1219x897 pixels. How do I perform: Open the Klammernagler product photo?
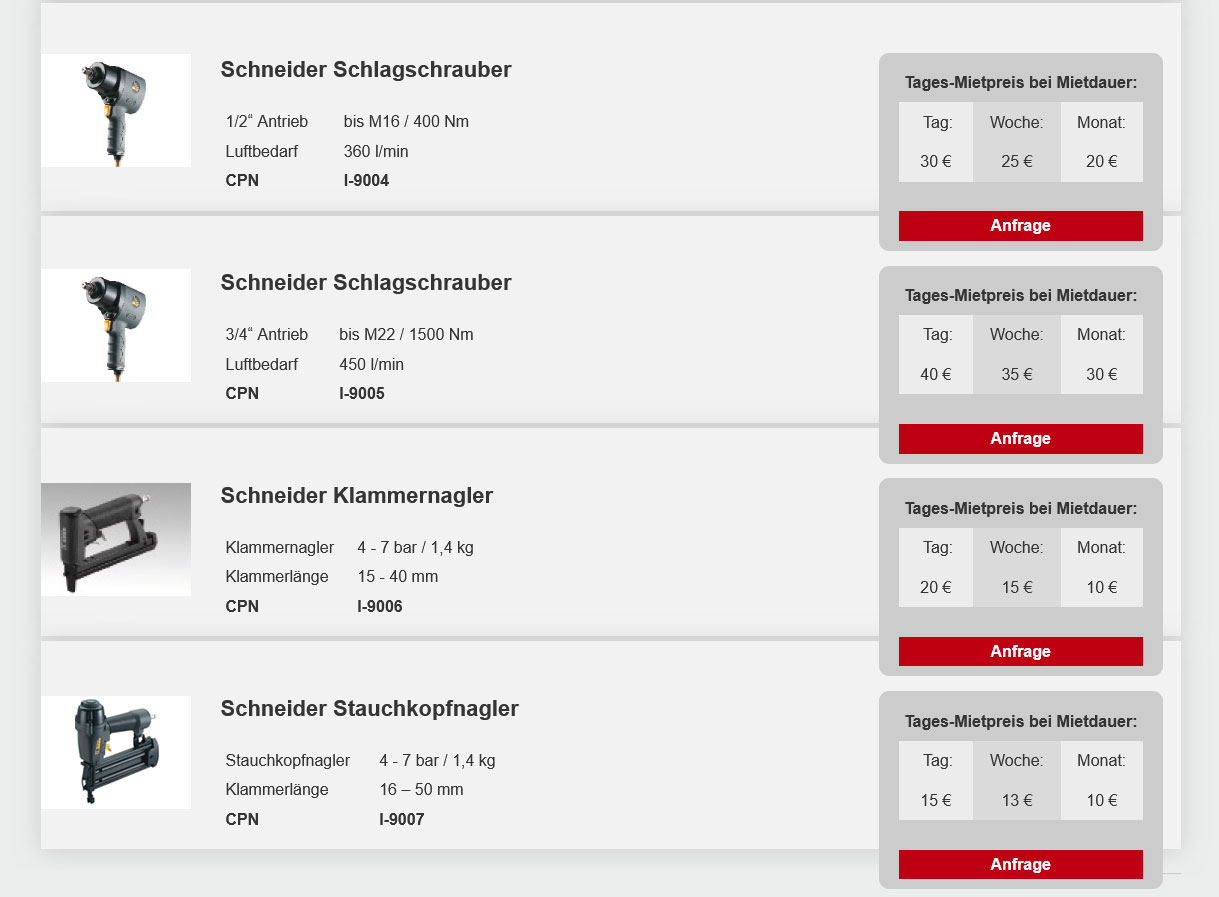coord(116,539)
